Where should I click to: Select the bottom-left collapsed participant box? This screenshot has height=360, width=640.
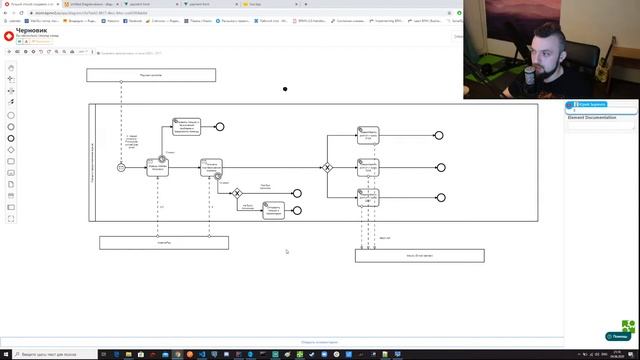pos(164,242)
